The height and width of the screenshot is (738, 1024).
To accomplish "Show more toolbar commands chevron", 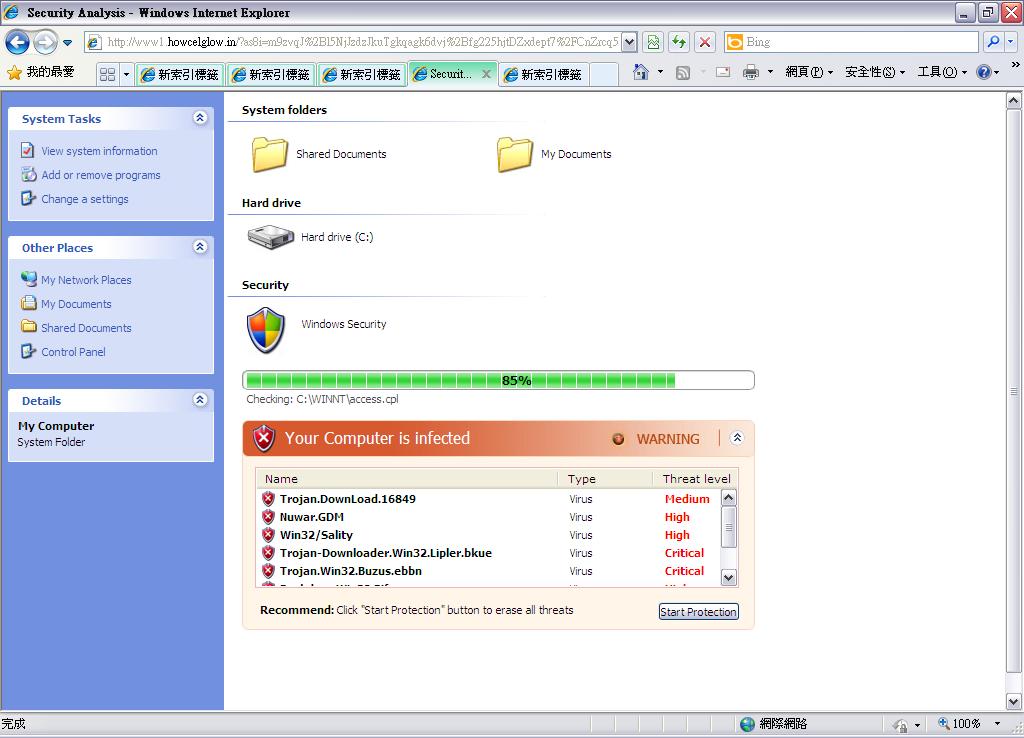I will [1016, 65].
